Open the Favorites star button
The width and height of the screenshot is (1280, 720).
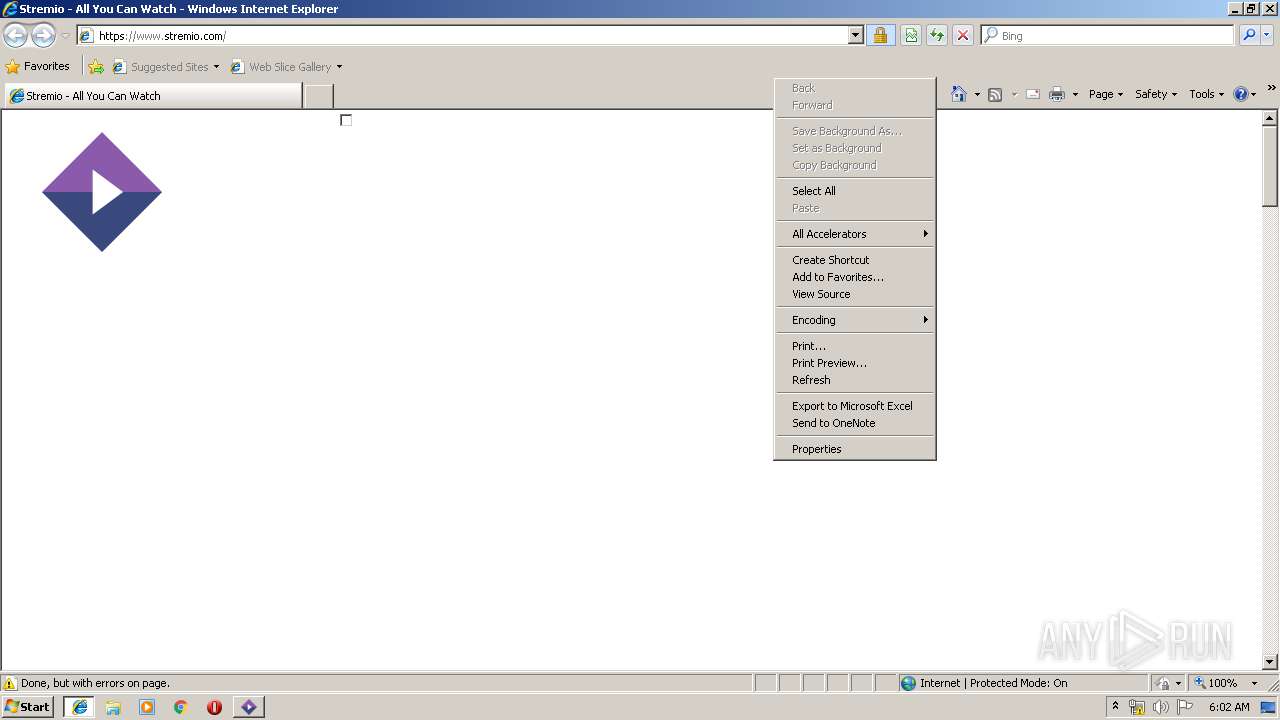pyautogui.click(x=38, y=66)
